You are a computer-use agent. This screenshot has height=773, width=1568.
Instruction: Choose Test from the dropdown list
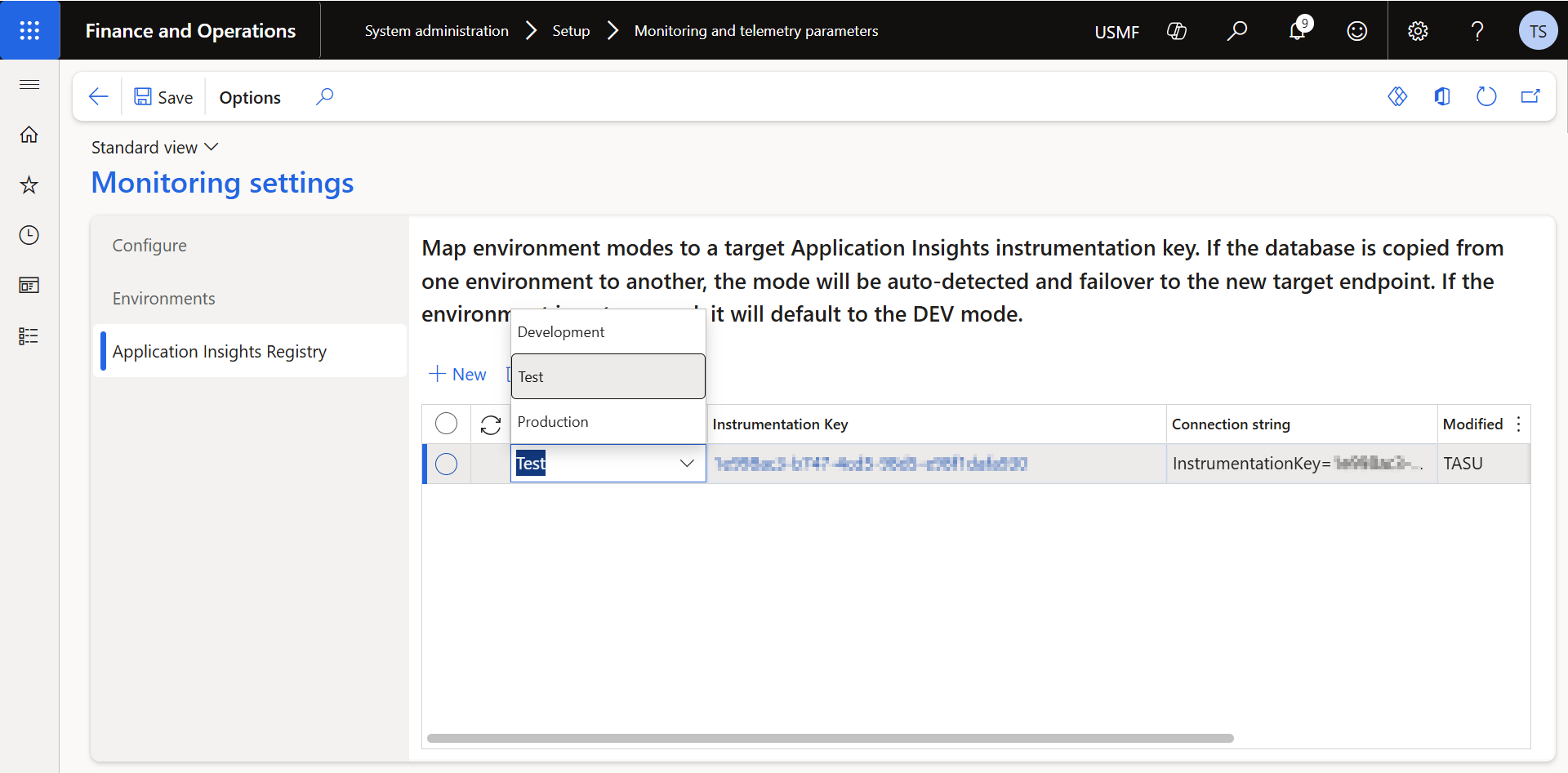[608, 376]
